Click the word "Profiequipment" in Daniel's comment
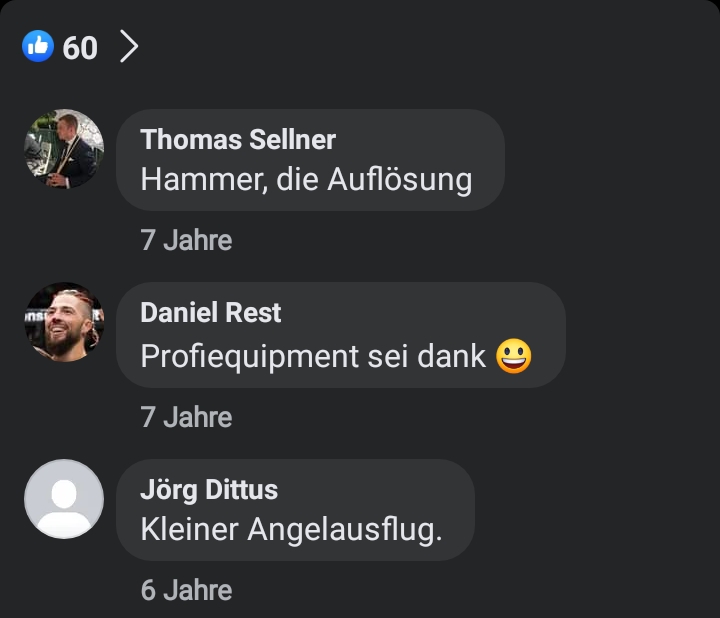Image resolution: width=720 pixels, height=618 pixels. (x=249, y=357)
